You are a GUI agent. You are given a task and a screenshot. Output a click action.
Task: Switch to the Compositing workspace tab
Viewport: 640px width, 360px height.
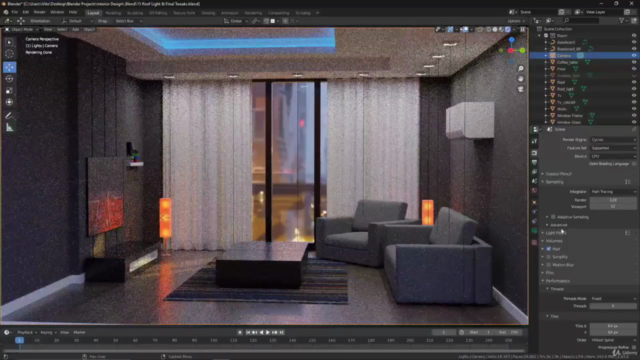tap(278, 13)
